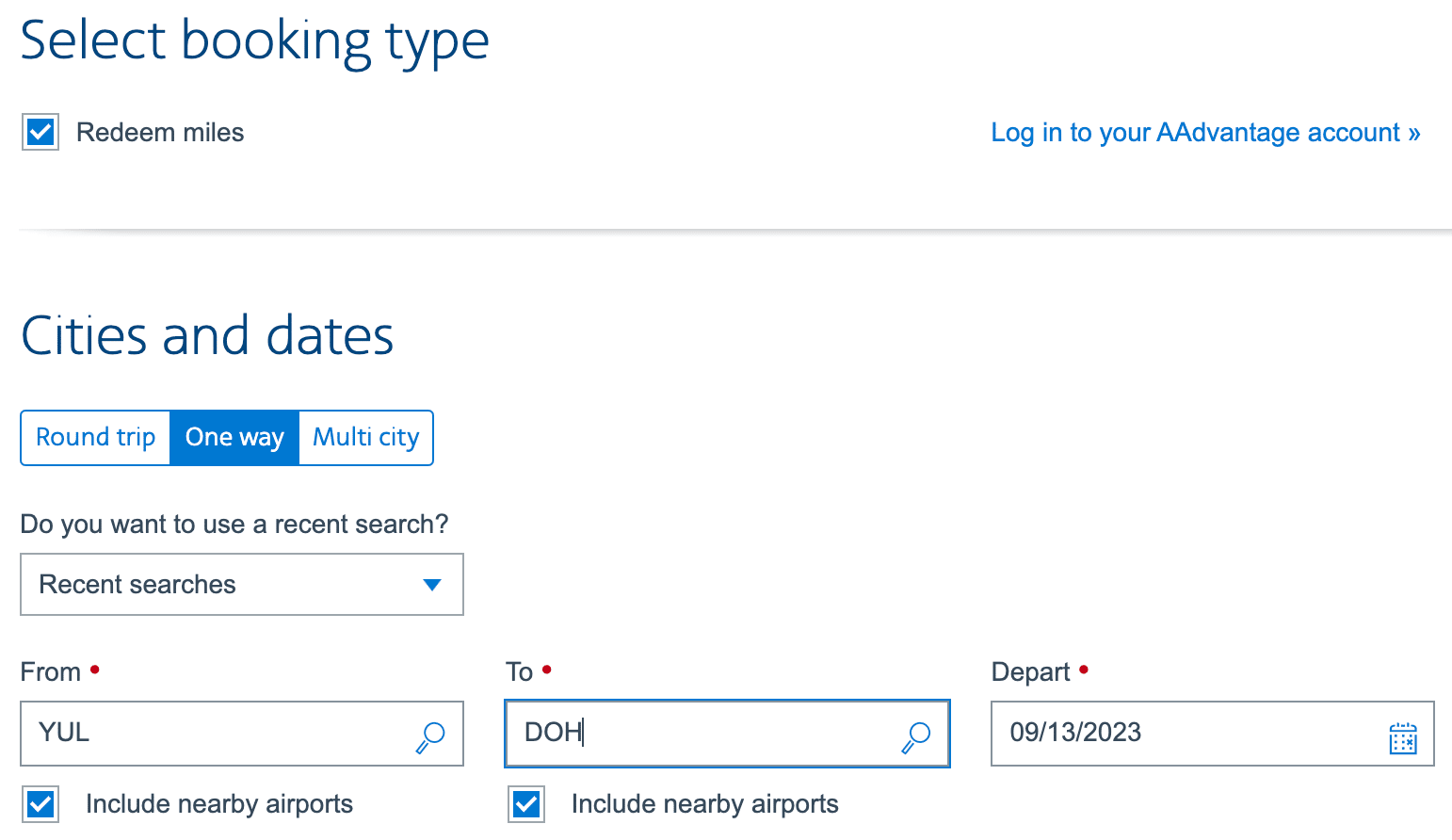Click the Depart date field showing 09/13/2023
The height and width of the screenshot is (840, 1452).
(x=1186, y=734)
